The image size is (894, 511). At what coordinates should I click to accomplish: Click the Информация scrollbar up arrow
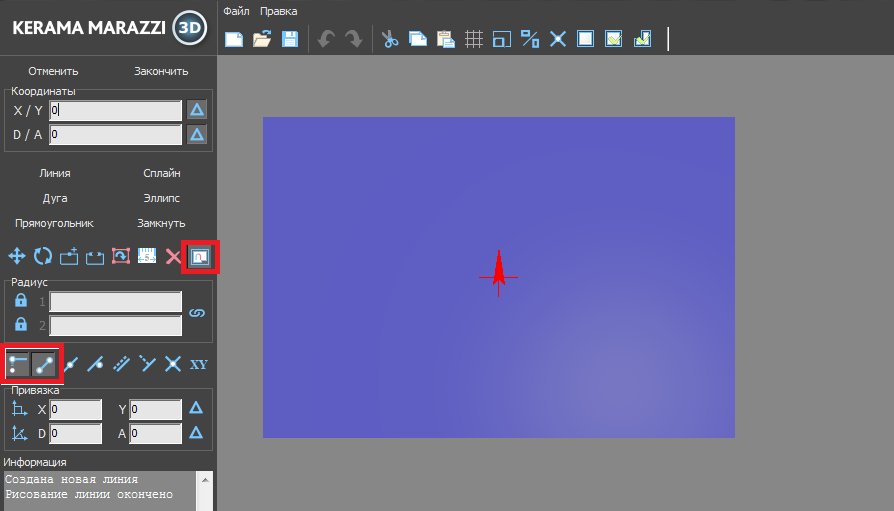(x=205, y=480)
